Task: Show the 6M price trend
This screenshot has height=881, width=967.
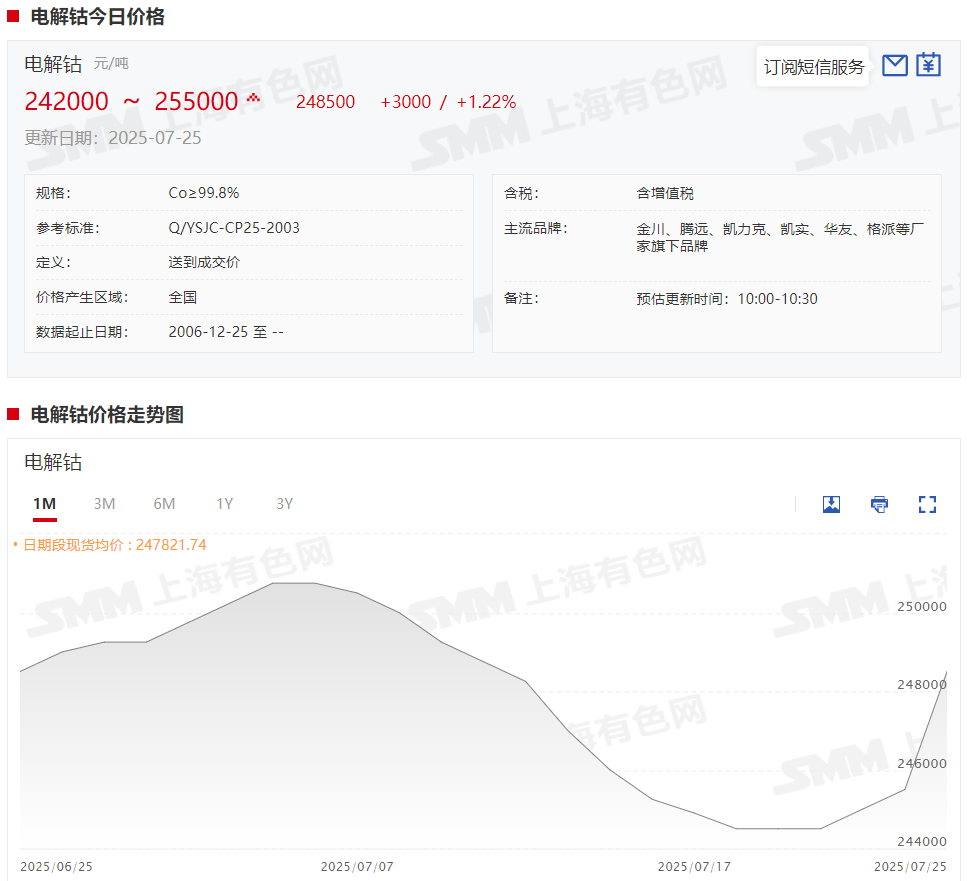Action: click(164, 504)
